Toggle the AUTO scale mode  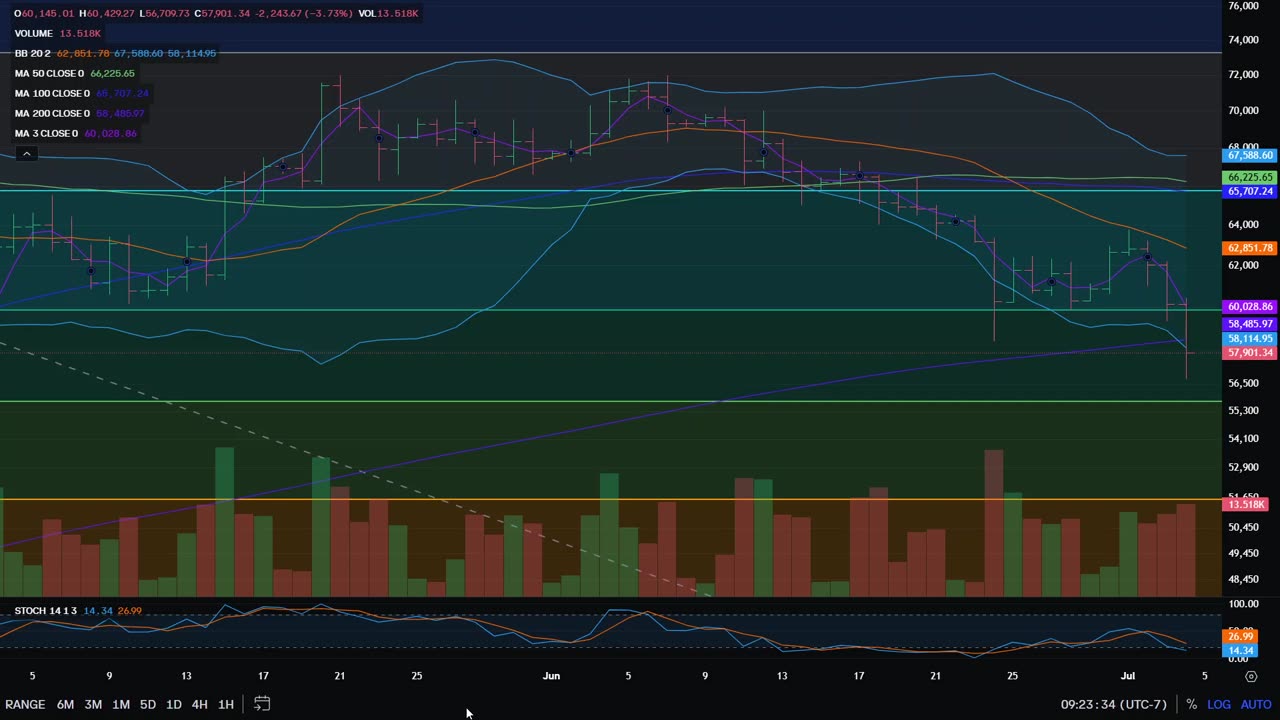1256,704
